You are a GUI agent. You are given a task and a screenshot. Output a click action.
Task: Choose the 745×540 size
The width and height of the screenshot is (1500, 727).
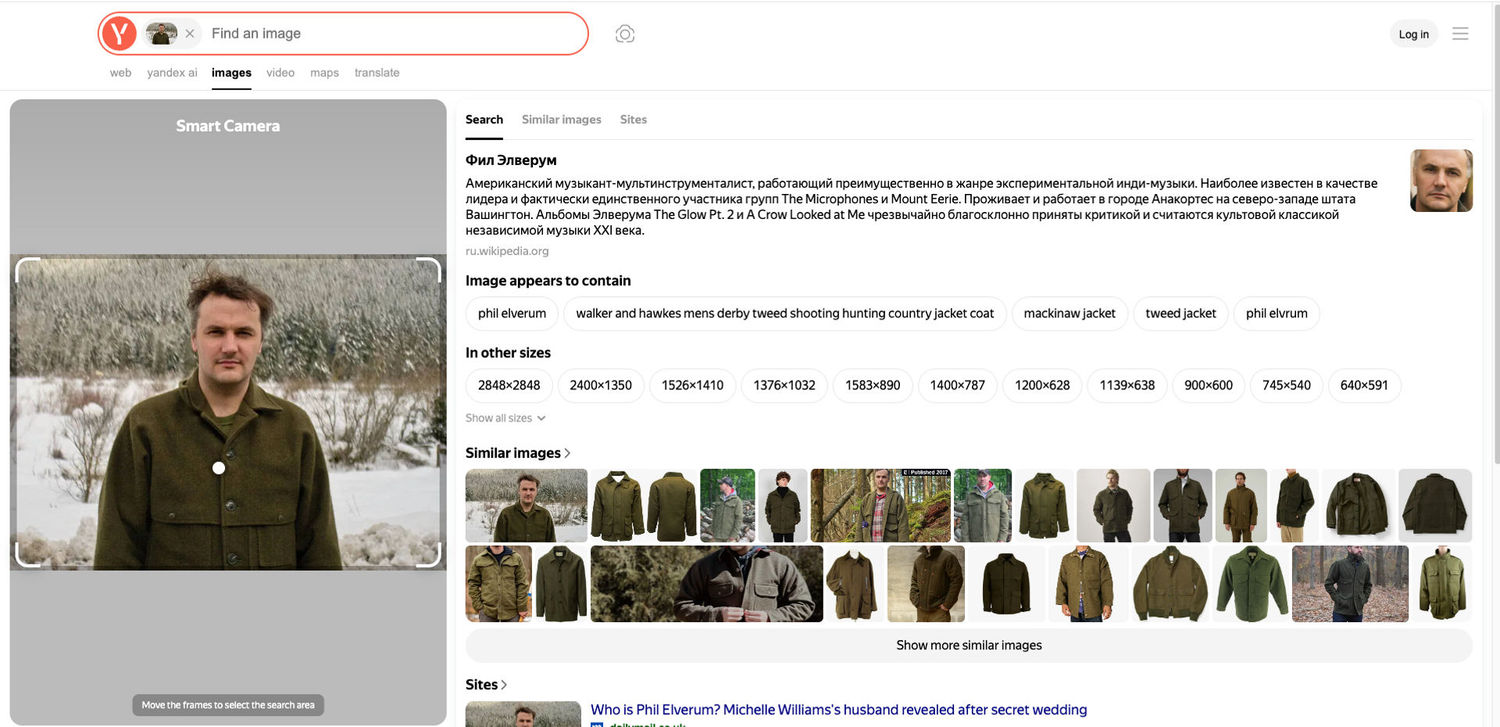pyautogui.click(x=1287, y=385)
